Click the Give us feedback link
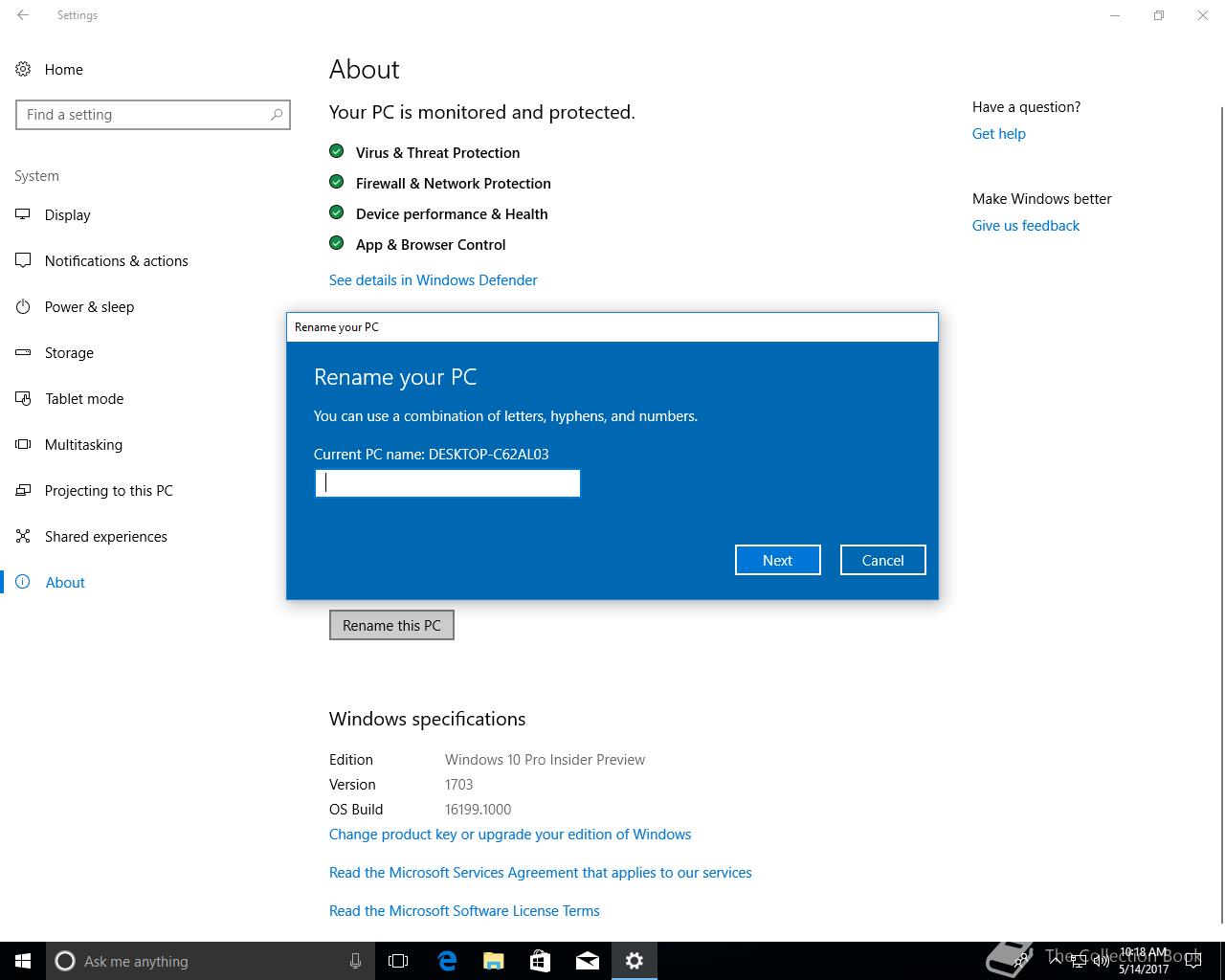This screenshot has width=1225, height=980. click(x=1025, y=225)
